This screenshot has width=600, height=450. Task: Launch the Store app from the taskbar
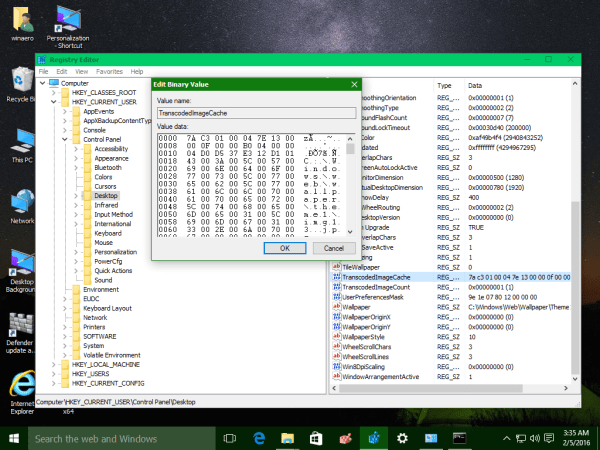(316, 438)
